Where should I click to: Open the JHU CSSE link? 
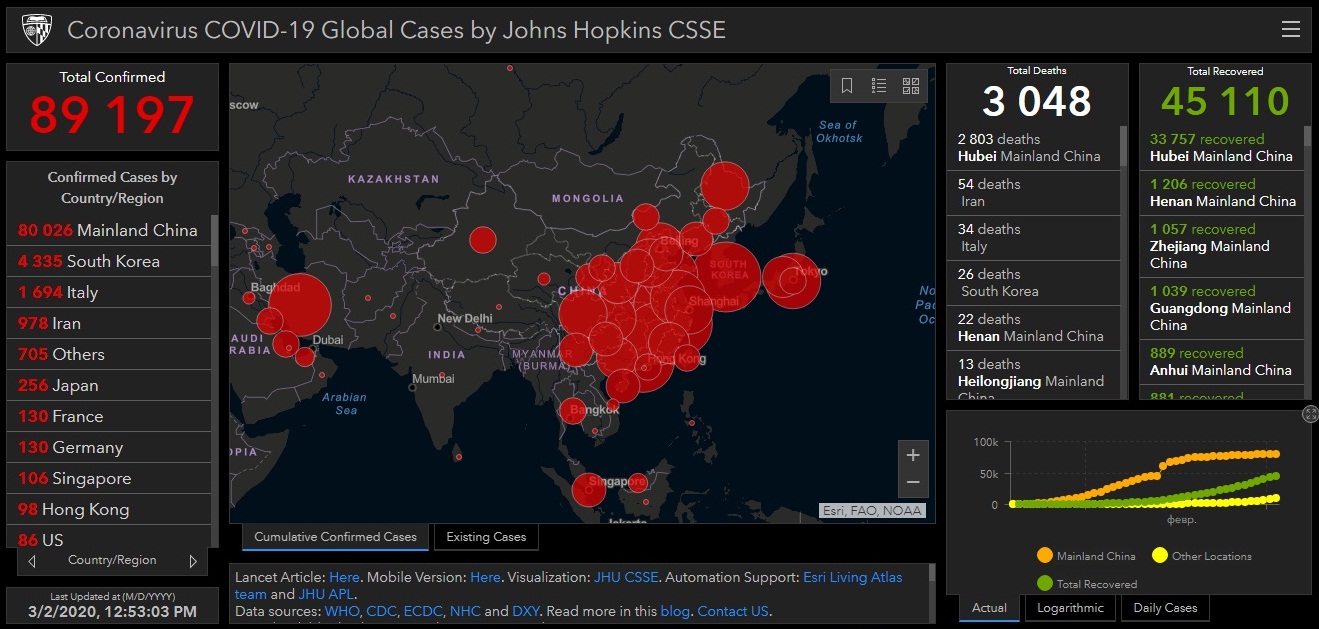click(x=625, y=577)
